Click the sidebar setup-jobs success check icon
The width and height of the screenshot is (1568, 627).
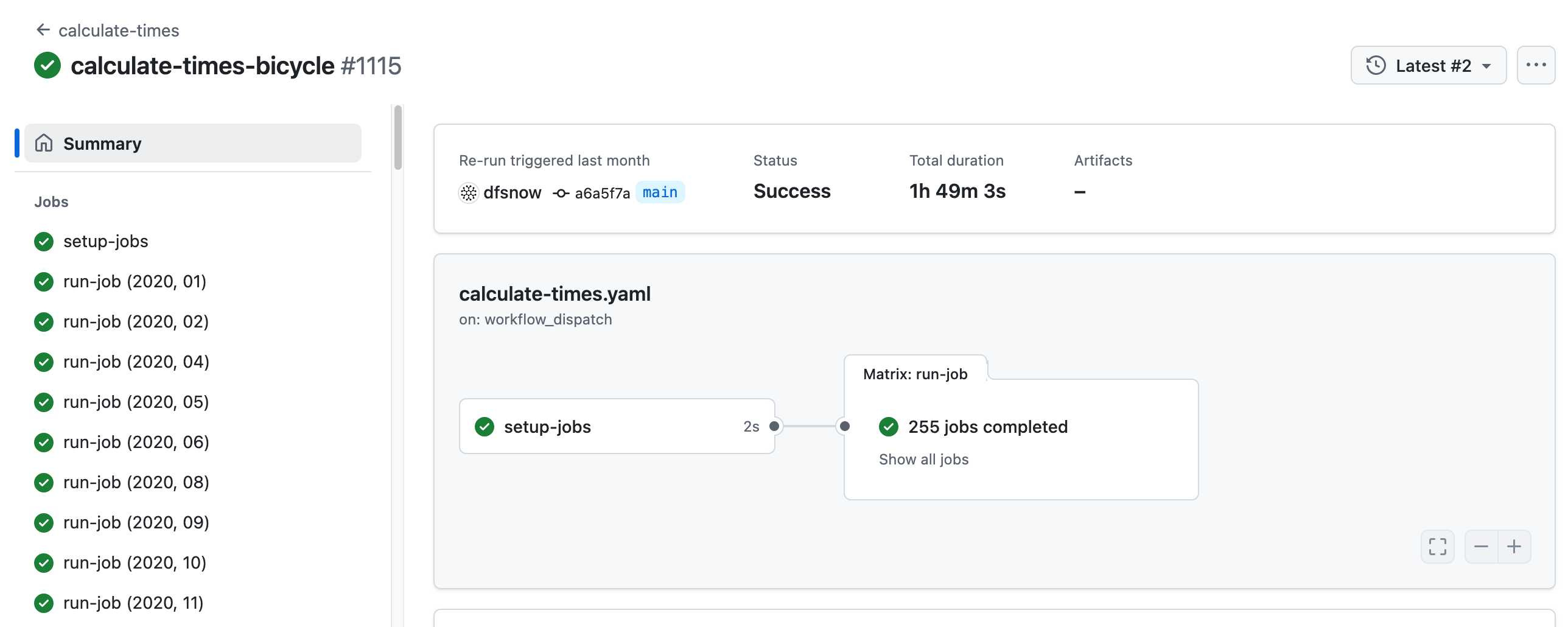(44, 242)
